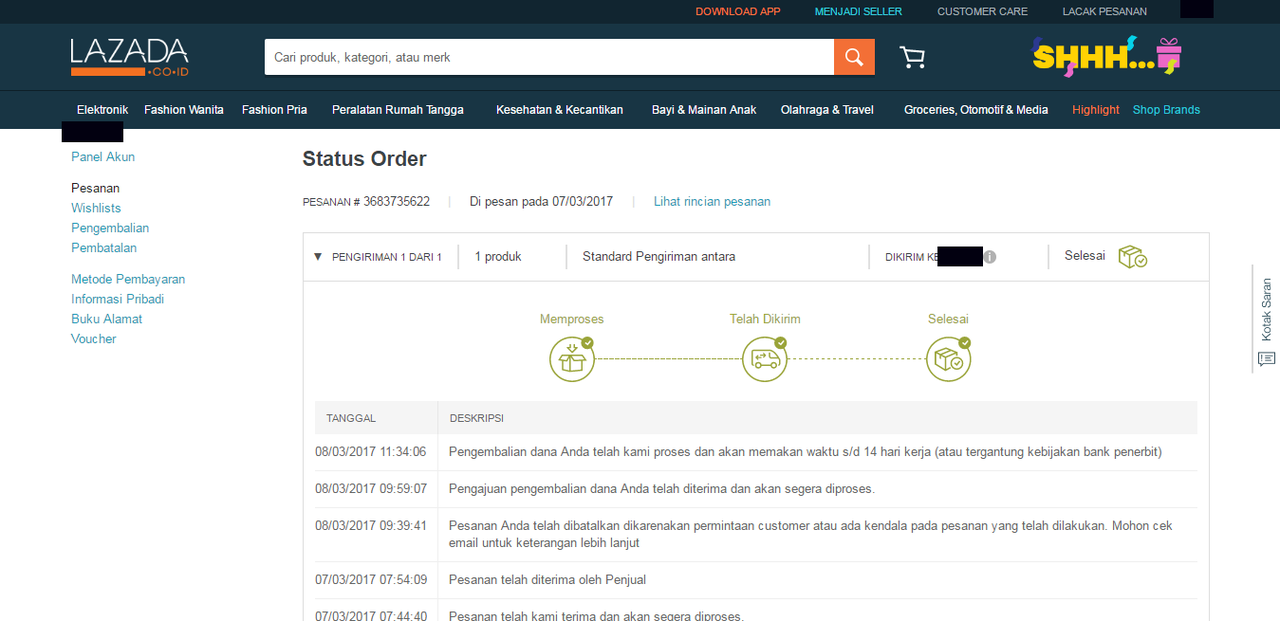The height and width of the screenshot is (621, 1280).
Task: Click the SHHH gift promo banner
Action: tap(1107, 56)
